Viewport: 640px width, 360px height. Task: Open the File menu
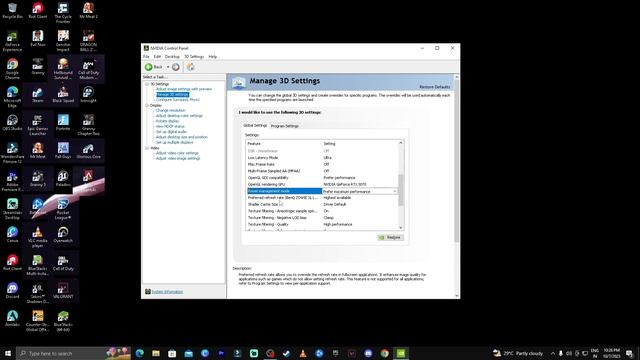[146, 57]
